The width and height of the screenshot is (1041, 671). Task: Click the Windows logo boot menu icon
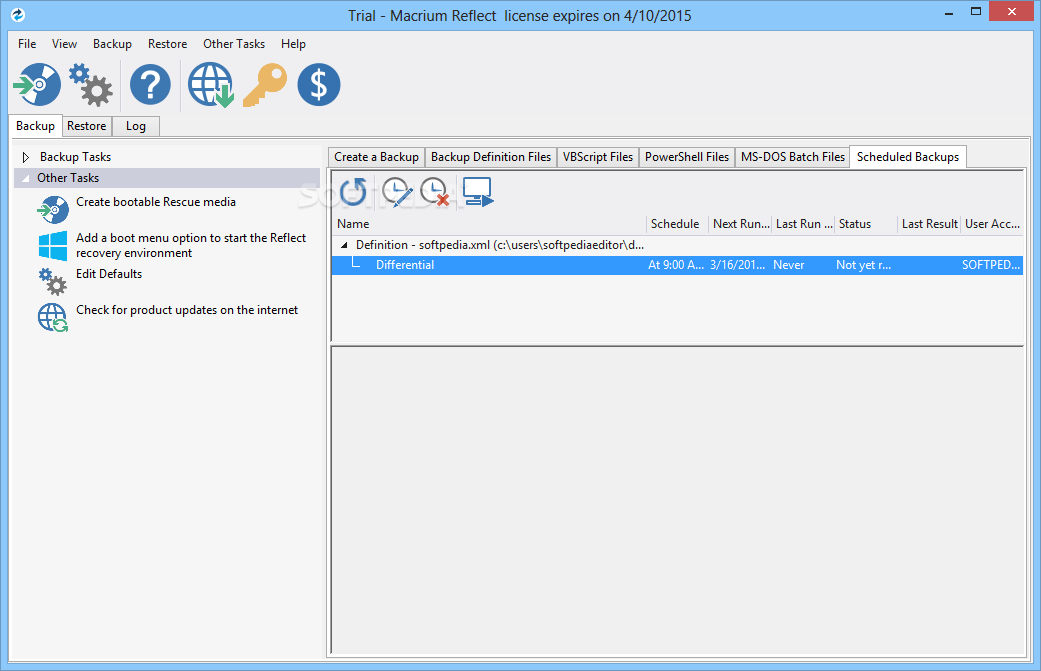click(53, 246)
